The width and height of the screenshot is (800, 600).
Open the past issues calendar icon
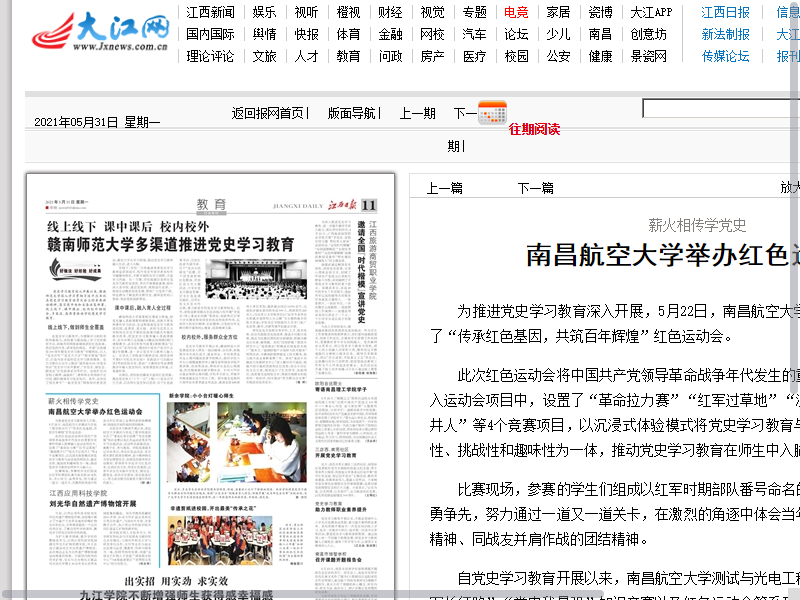pos(492,113)
